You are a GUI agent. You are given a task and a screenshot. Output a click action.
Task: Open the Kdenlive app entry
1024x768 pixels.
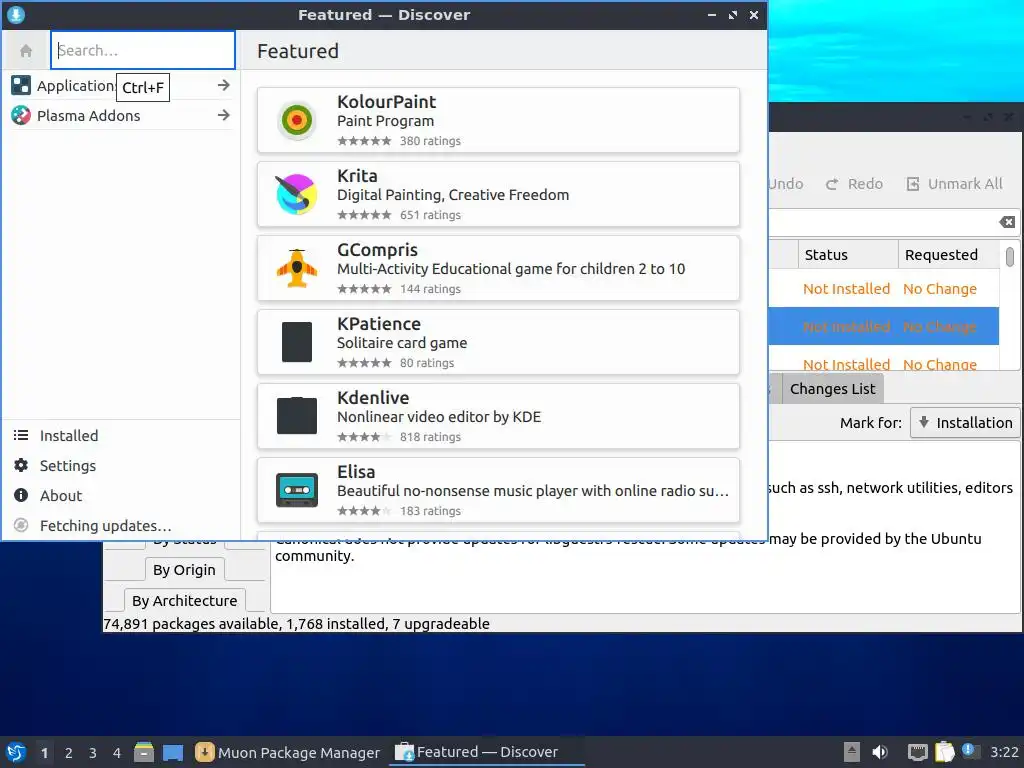click(x=498, y=416)
